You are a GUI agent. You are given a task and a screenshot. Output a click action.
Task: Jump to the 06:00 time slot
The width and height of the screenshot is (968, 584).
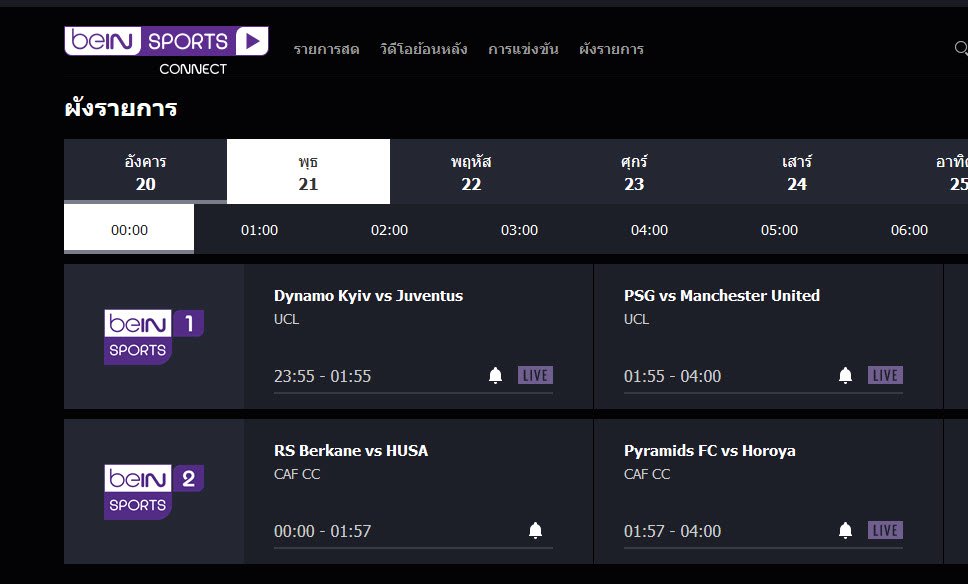pos(909,230)
